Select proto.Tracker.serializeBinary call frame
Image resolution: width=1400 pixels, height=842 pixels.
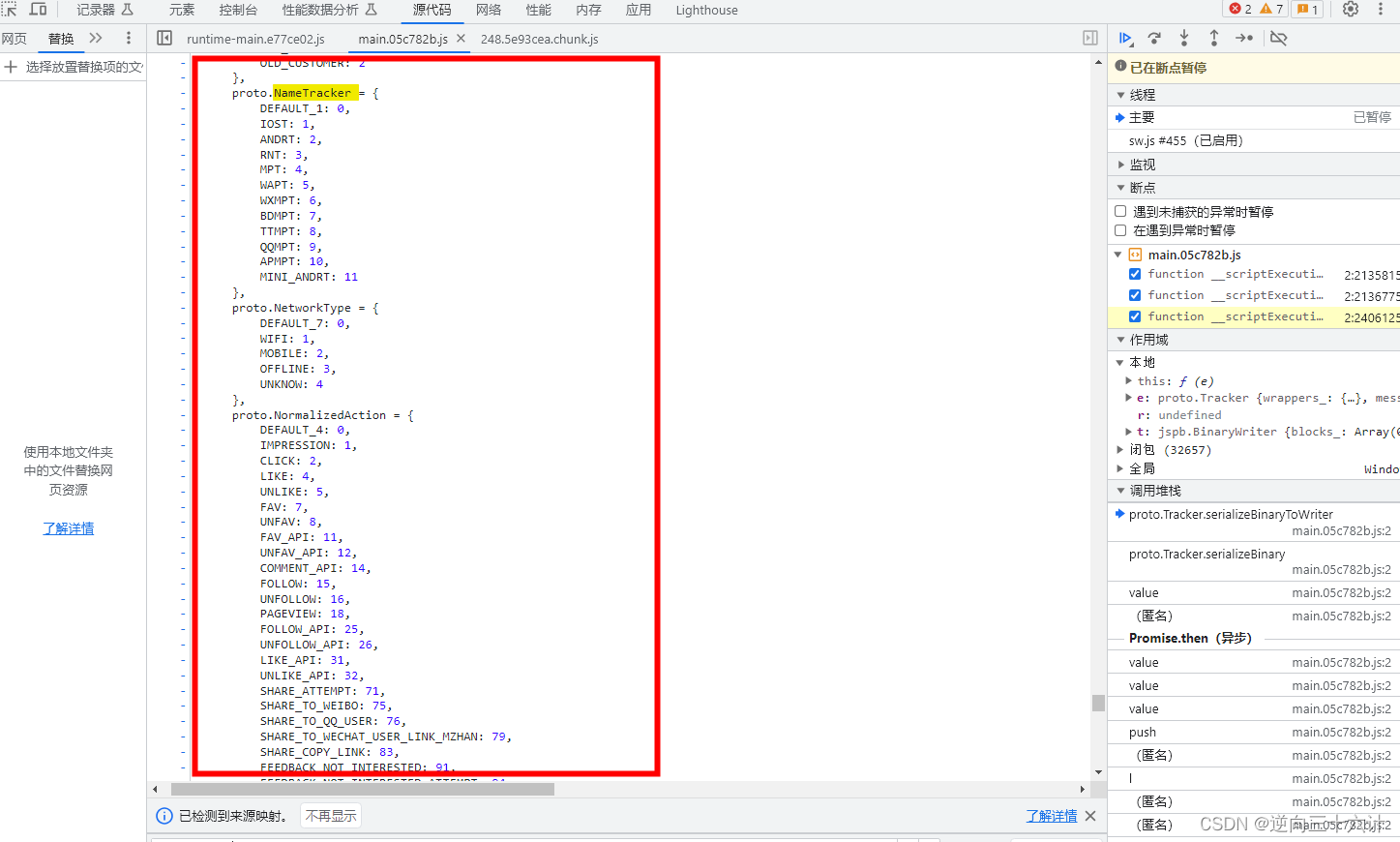pyautogui.click(x=1254, y=561)
